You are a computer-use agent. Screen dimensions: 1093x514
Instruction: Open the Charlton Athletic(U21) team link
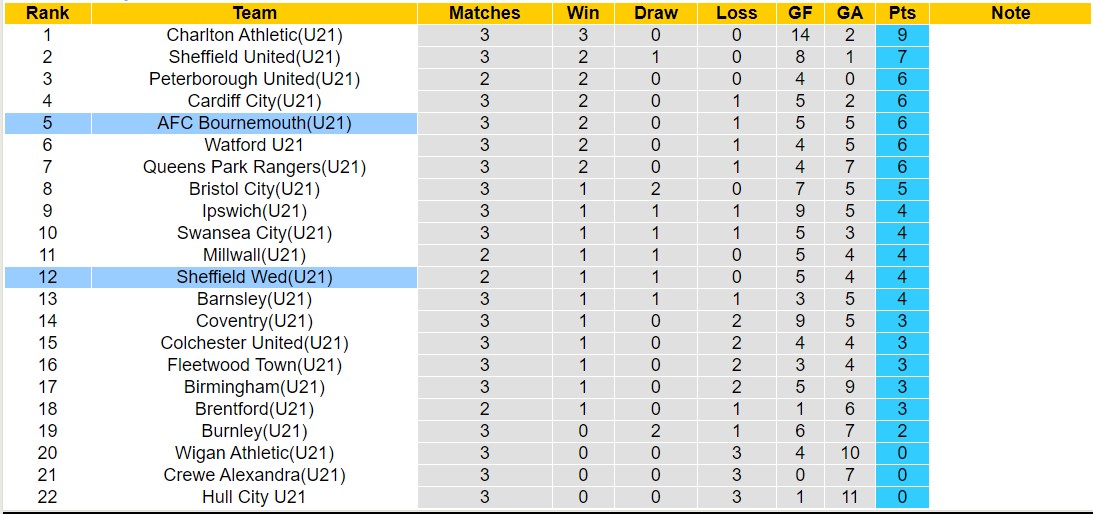click(254, 35)
